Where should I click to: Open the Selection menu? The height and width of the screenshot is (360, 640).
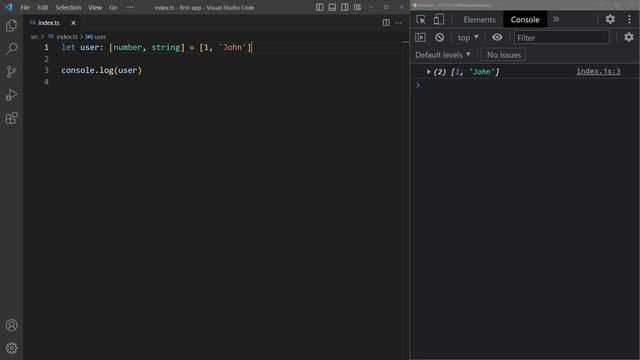[68, 7]
